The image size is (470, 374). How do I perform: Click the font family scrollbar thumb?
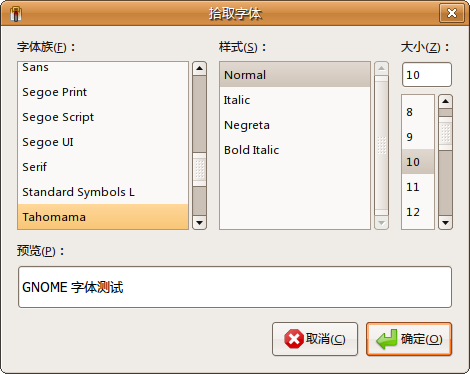tap(199, 169)
